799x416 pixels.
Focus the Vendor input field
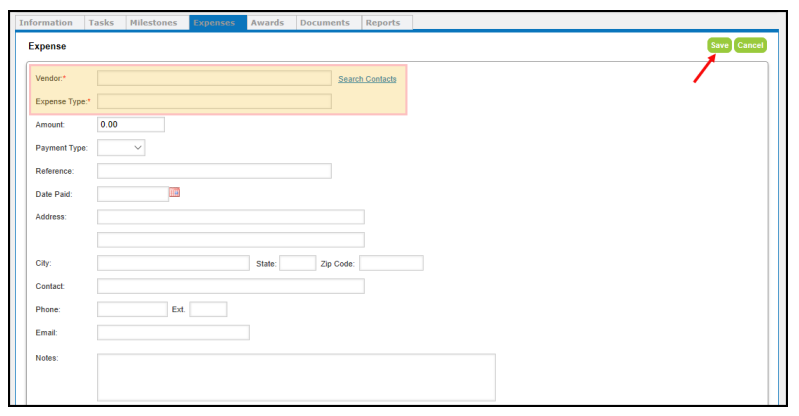point(215,78)
